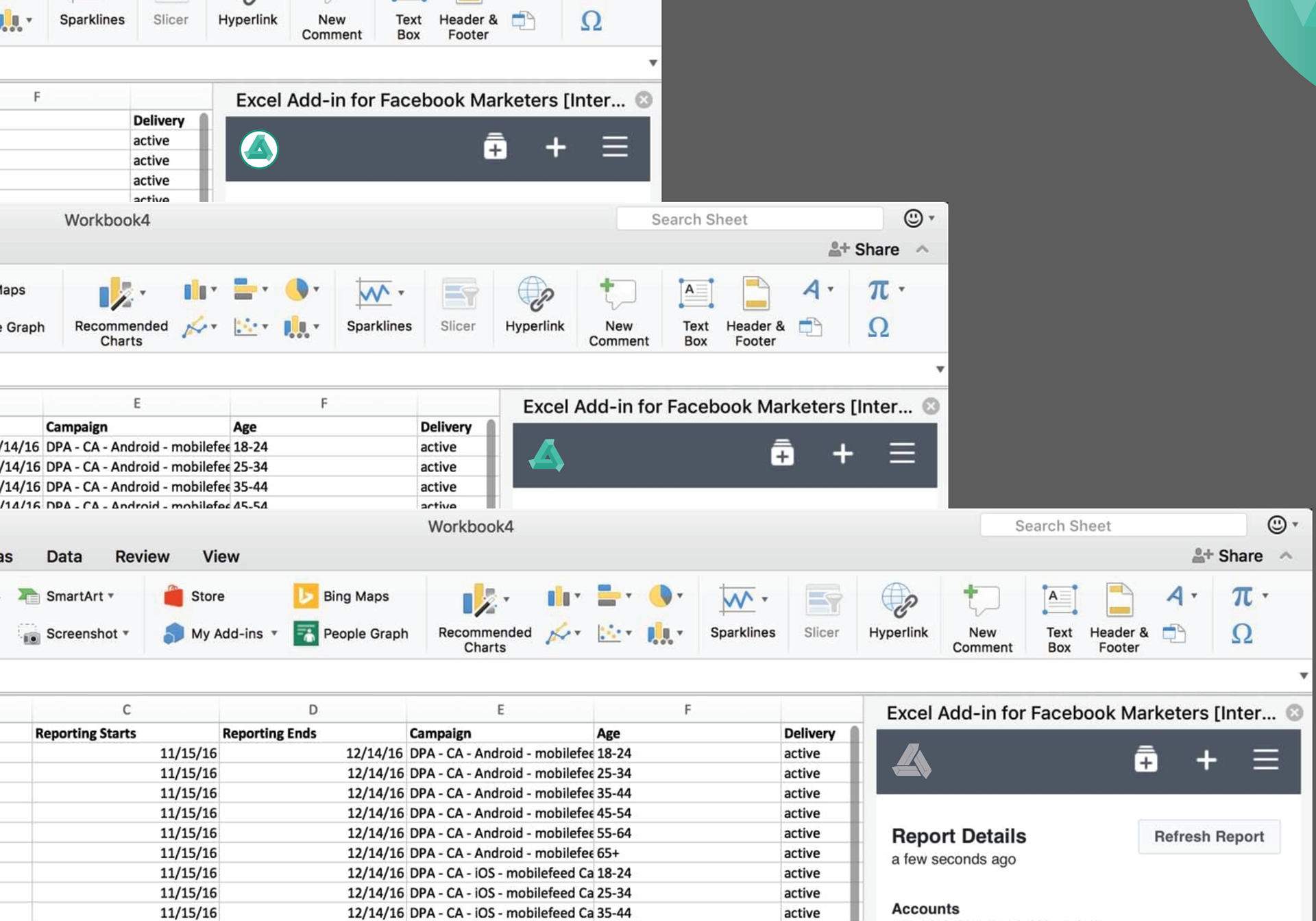Image resolution: width=1316 pixels, height=921 pixels.
Task: Expand SmartArt dropdown
Action: tap(111, 596)
